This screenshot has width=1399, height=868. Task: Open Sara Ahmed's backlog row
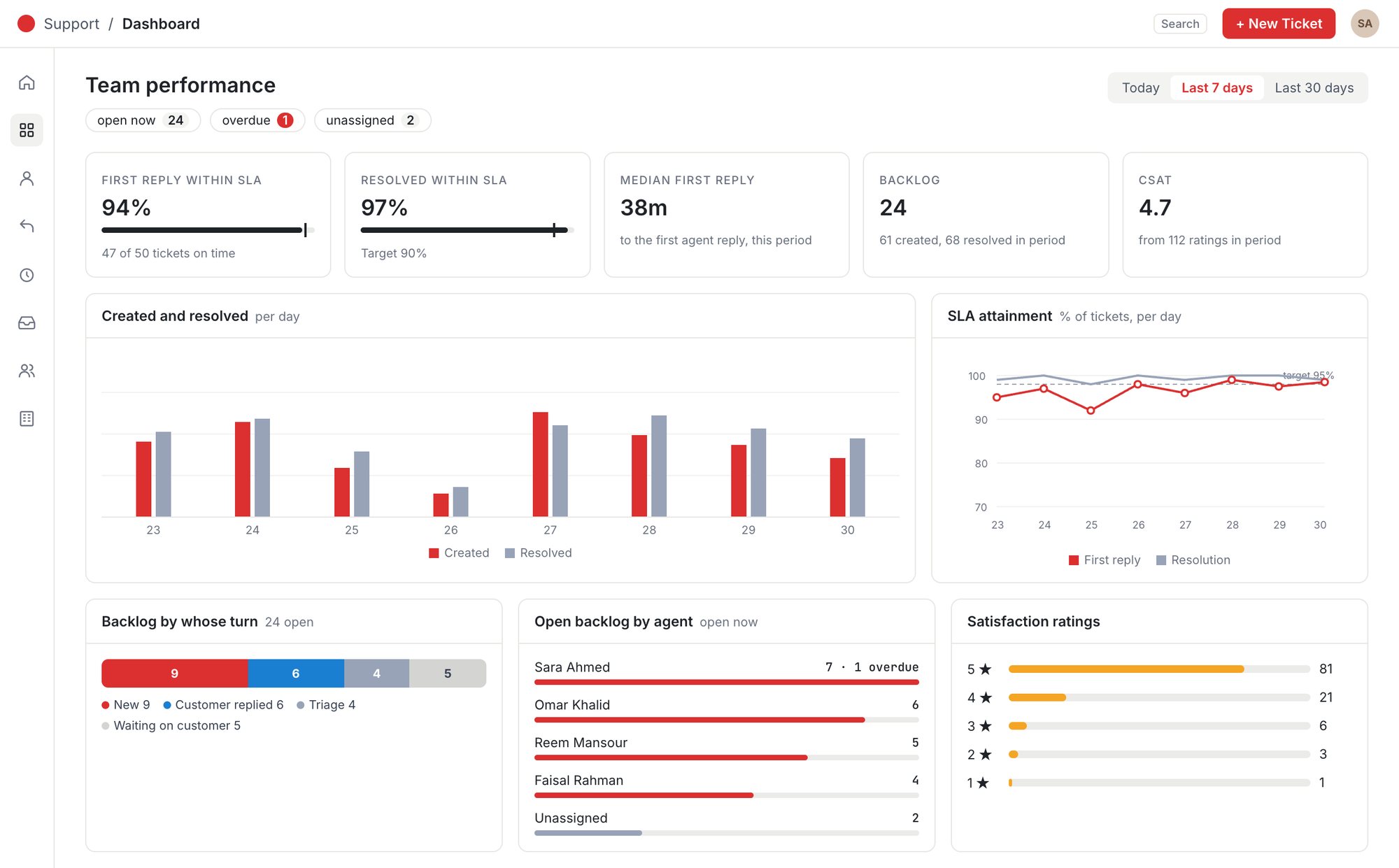pos(727,673)
